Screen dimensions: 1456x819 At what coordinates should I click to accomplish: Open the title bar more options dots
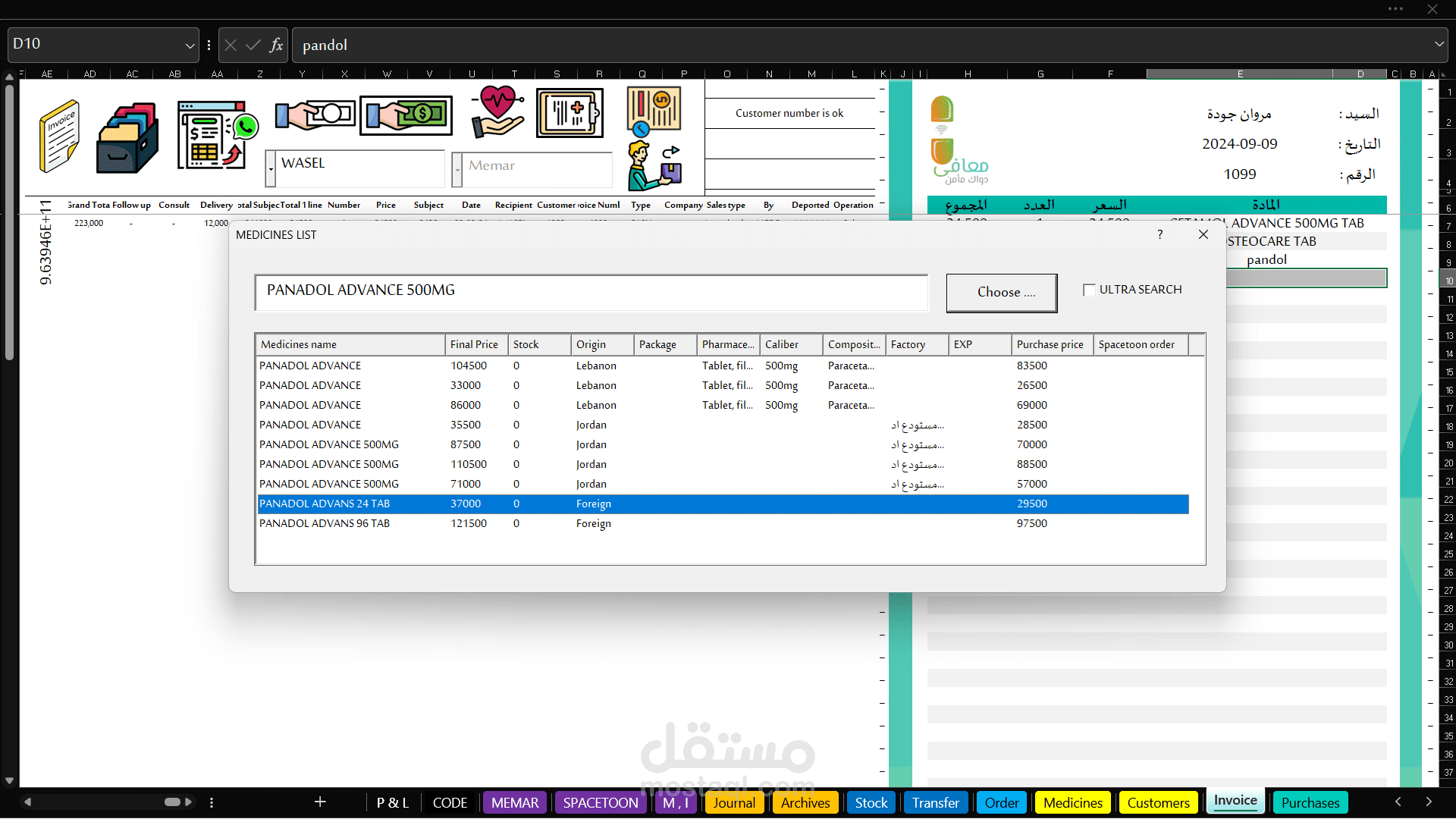(x=1395, y=9)
